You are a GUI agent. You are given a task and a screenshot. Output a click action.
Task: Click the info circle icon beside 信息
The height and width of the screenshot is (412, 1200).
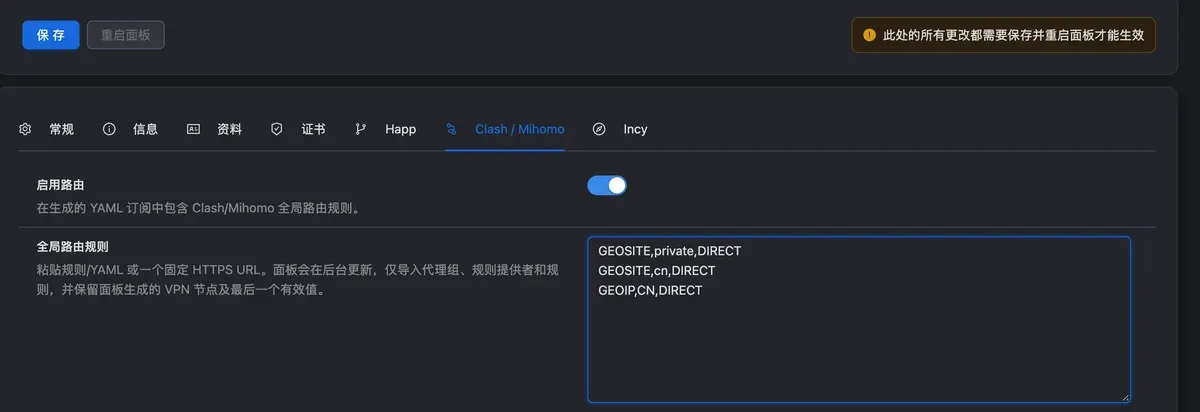tap(110, 129)
